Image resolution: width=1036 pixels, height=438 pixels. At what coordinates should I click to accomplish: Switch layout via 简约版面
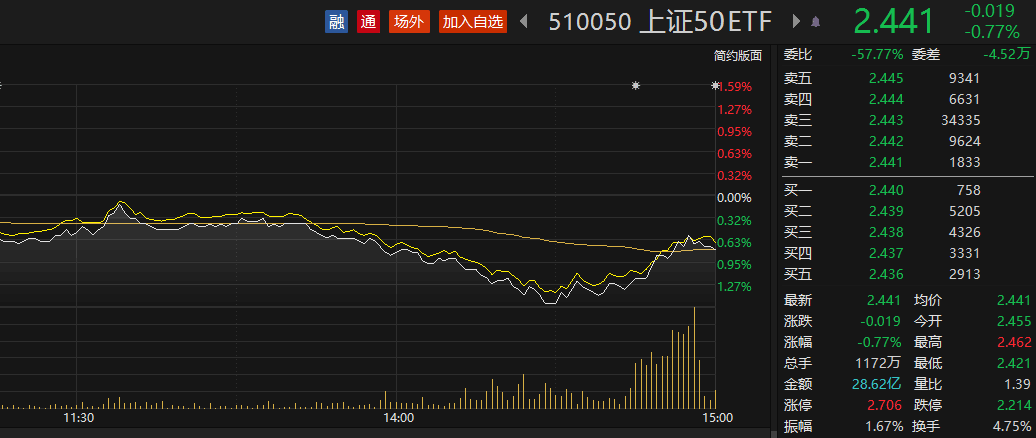point(737,56)
